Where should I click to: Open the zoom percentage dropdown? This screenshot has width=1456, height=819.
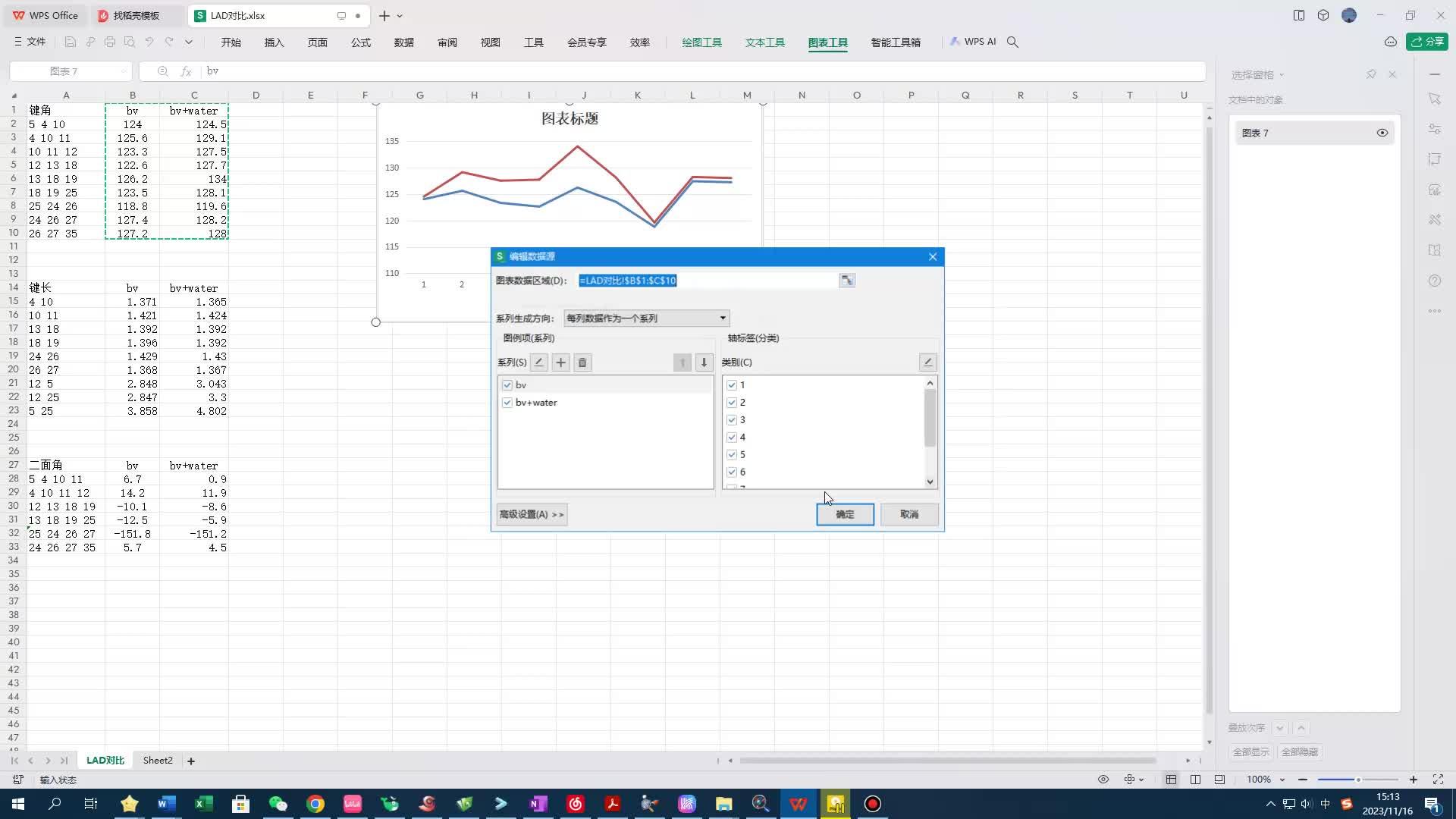tap(1282, 780)
